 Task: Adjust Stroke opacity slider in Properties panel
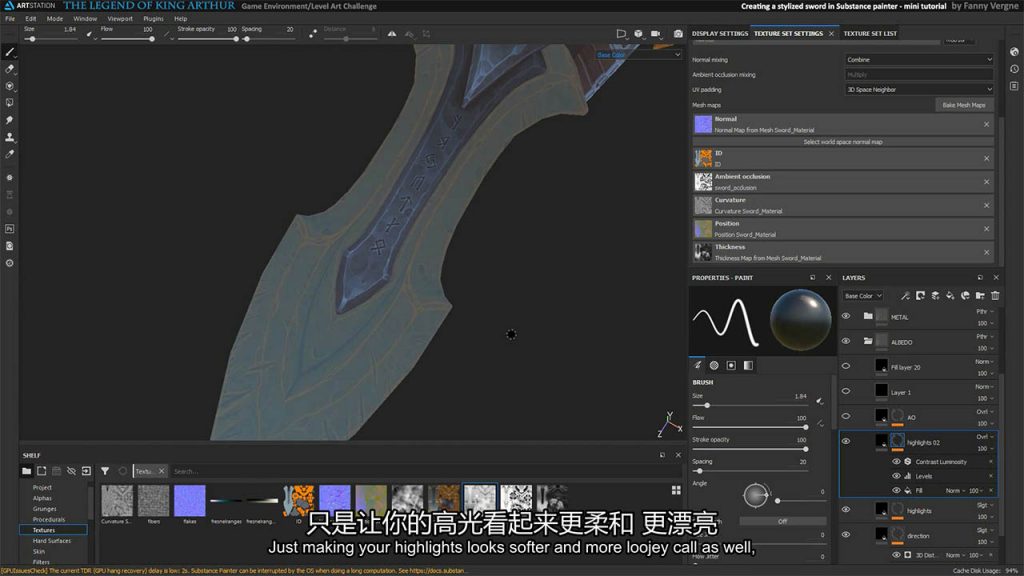tap(750, 449)
